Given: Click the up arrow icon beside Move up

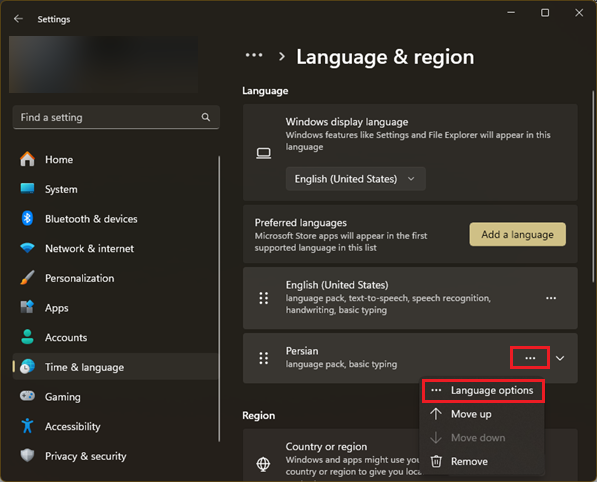Looking at the screenshot, I should [436, 414].
